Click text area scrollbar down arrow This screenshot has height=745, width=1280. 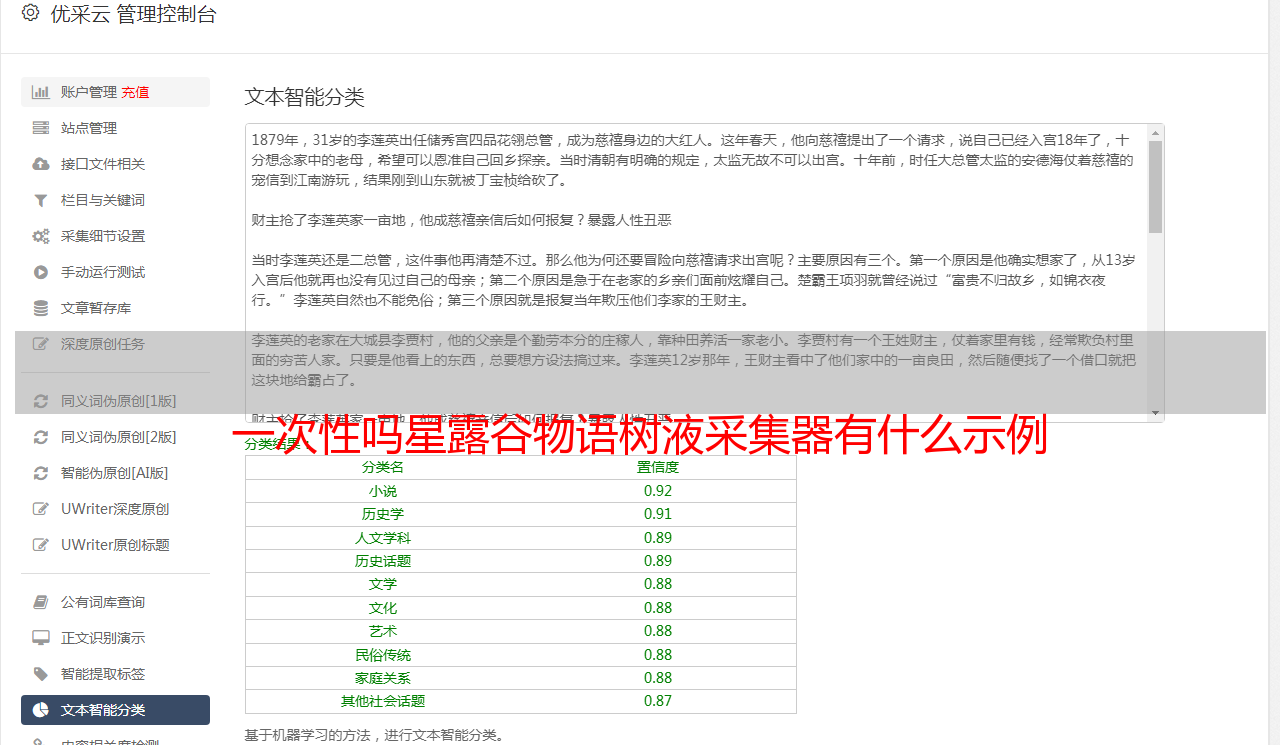click(x=1156, y=413)
